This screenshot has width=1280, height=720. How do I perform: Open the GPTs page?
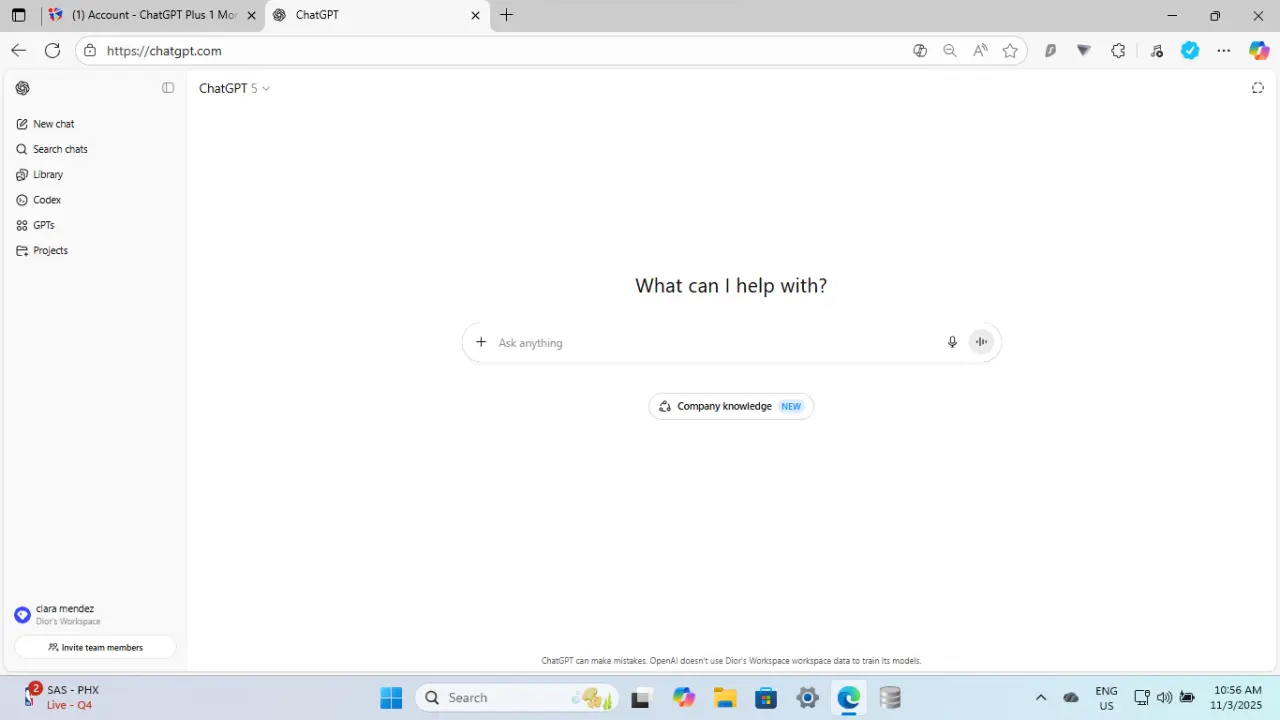(x=93, y=225)
